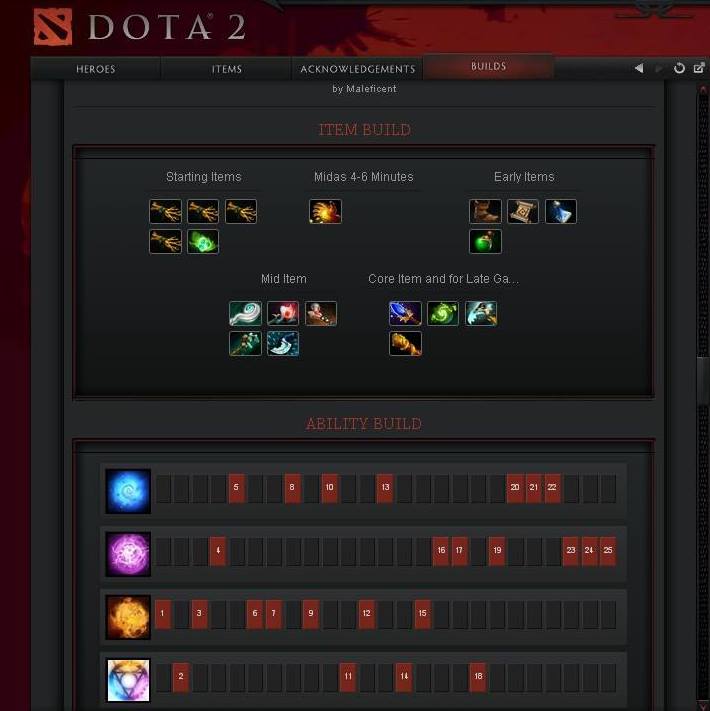The height and width of the screenshot is (711, 710).
Task: Click level 5 marker in Quas row
Action: [x=236, y=487]
